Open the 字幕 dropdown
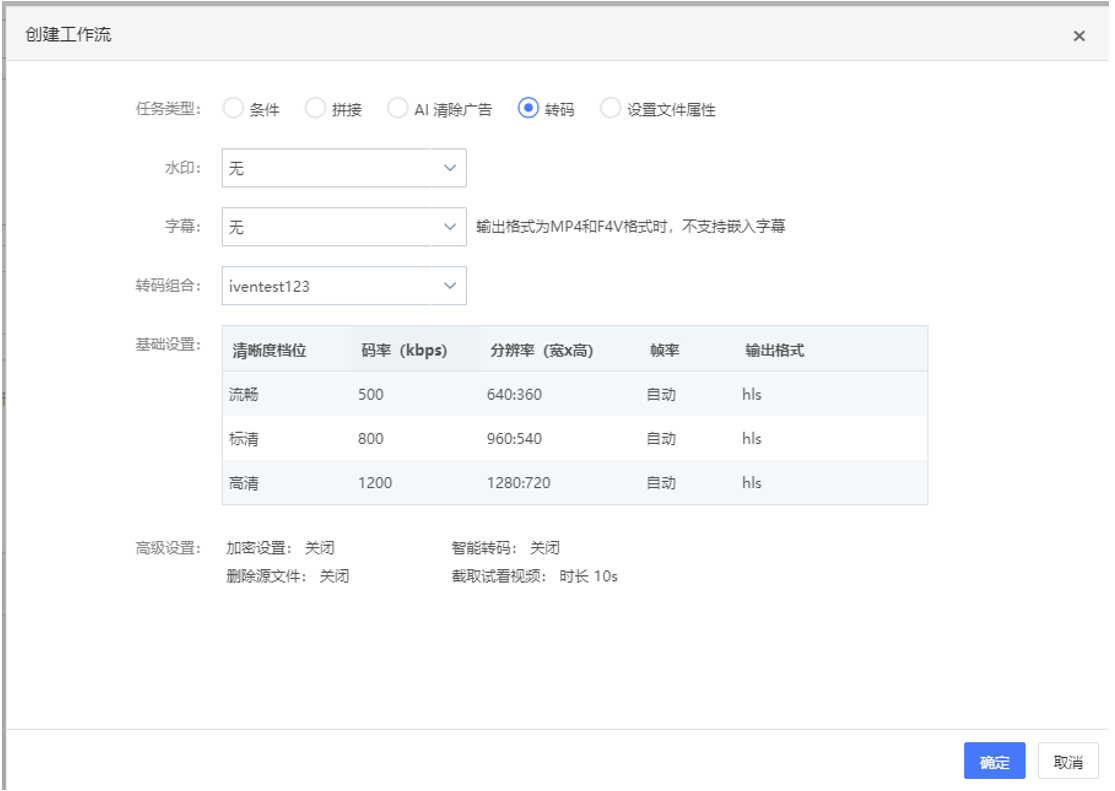Image resolution: width=1115 pixels, height=791 pixels. click(x=344, y=227)
